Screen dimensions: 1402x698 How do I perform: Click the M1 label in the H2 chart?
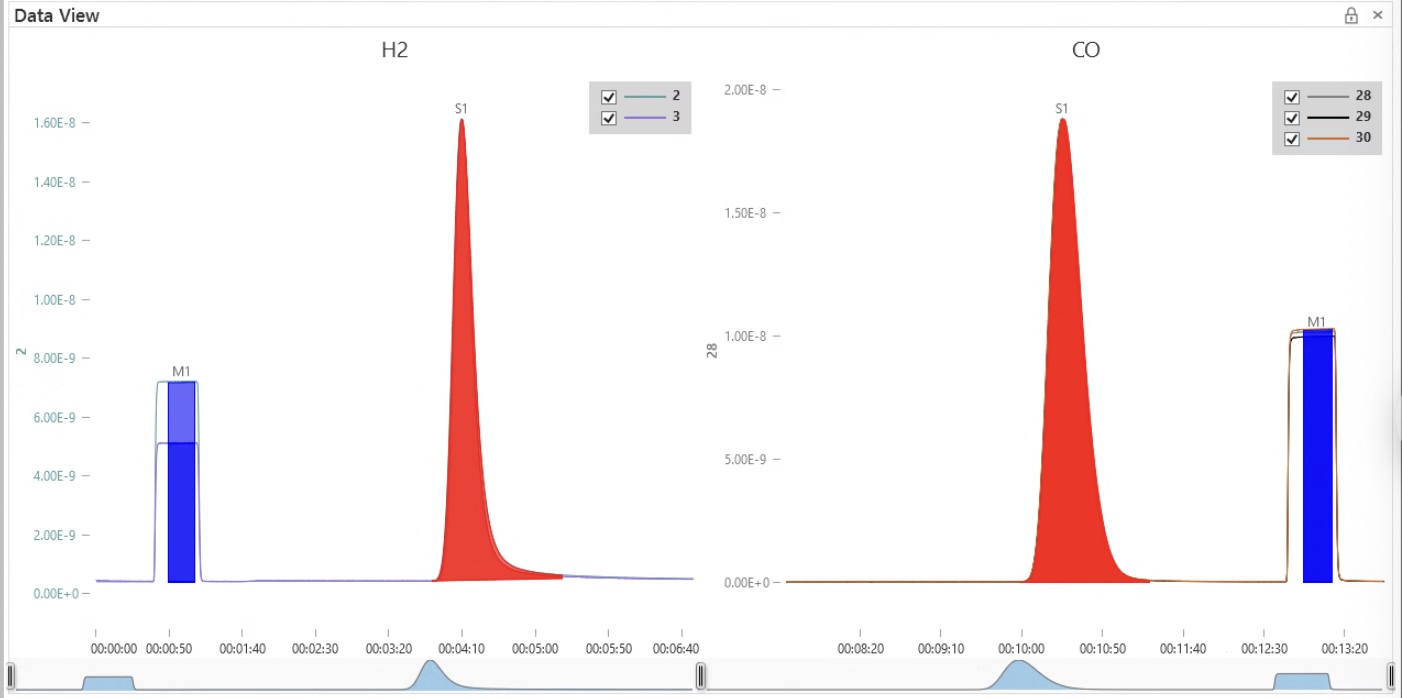coord(181,372)
